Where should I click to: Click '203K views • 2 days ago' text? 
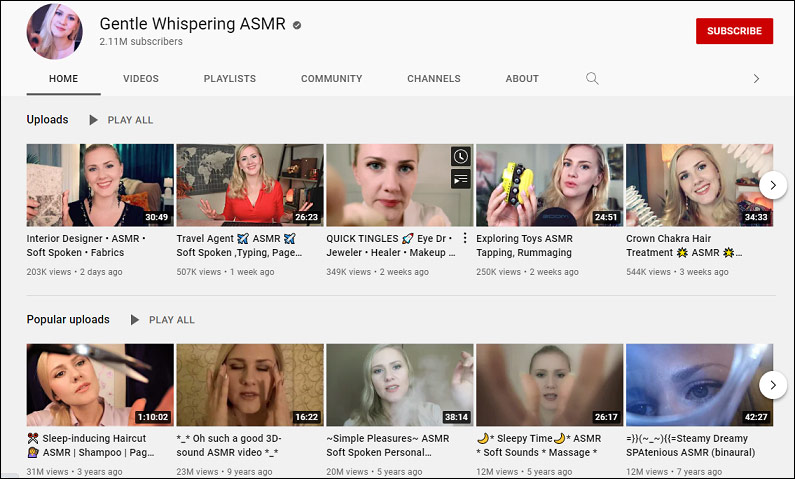[x=75, y=272]
